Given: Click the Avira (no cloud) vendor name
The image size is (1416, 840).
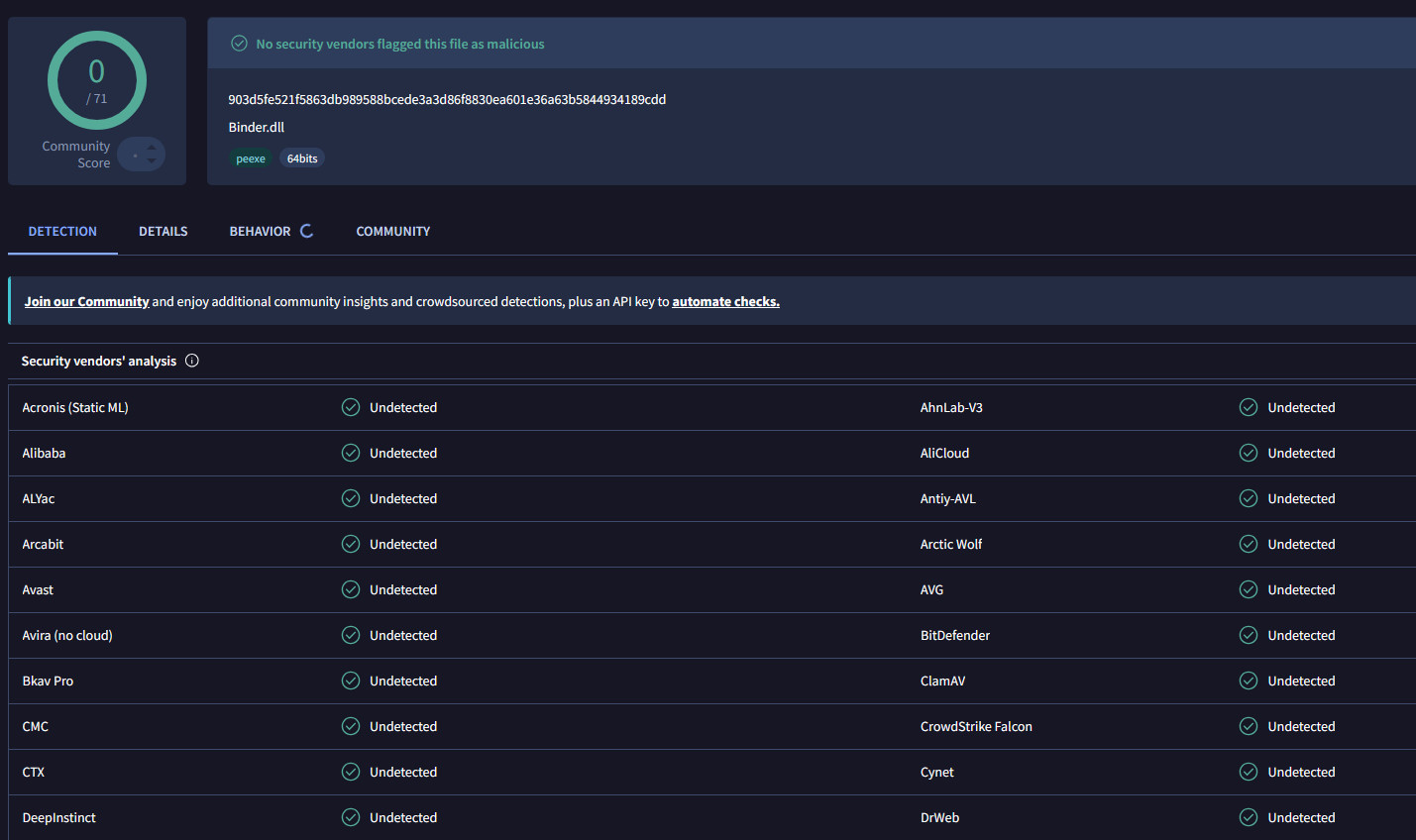Looking at the screenshot, I should point(67,635).
